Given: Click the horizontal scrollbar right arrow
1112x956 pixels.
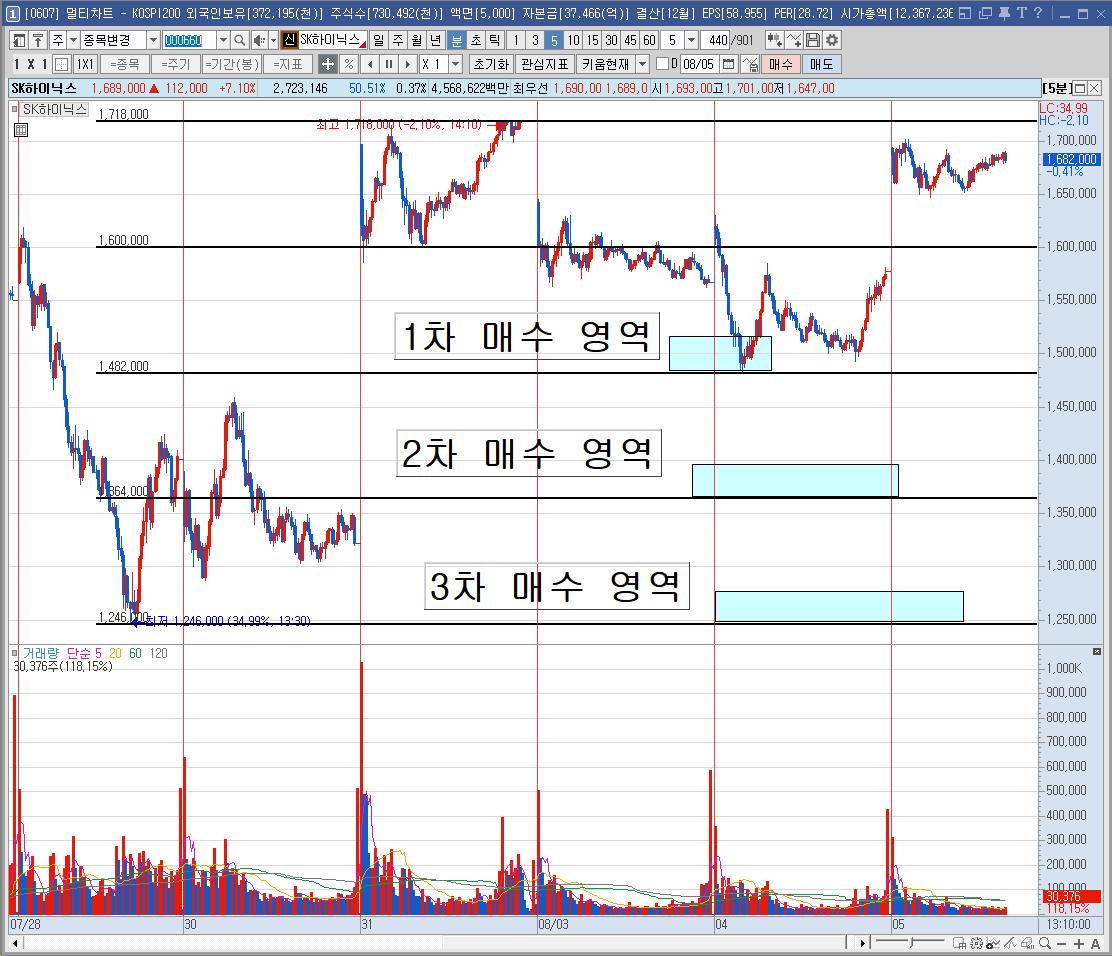Looking at the screenshot, I should (x=862, y=943).
